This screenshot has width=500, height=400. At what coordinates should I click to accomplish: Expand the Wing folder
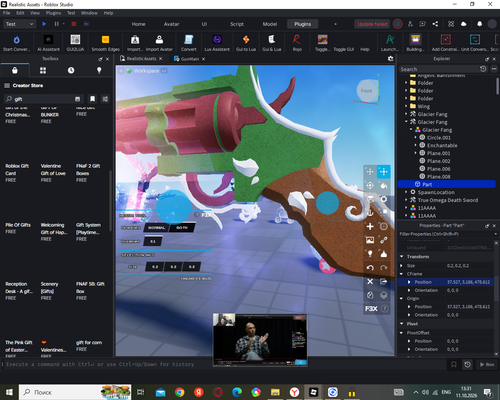[x=406, y=106]
